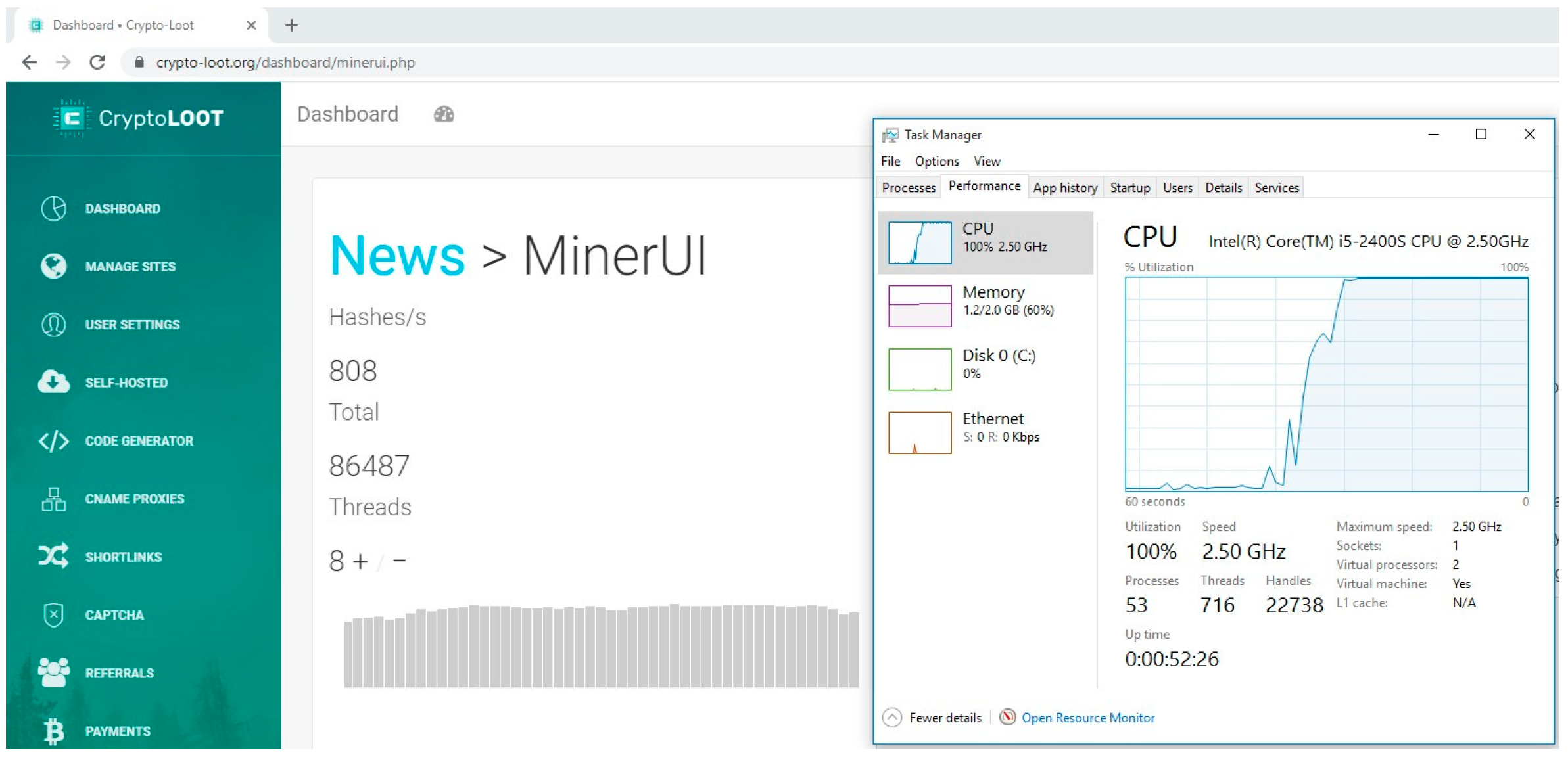
Task: Click the Shortlinks icon
Action: click(54, 556)
